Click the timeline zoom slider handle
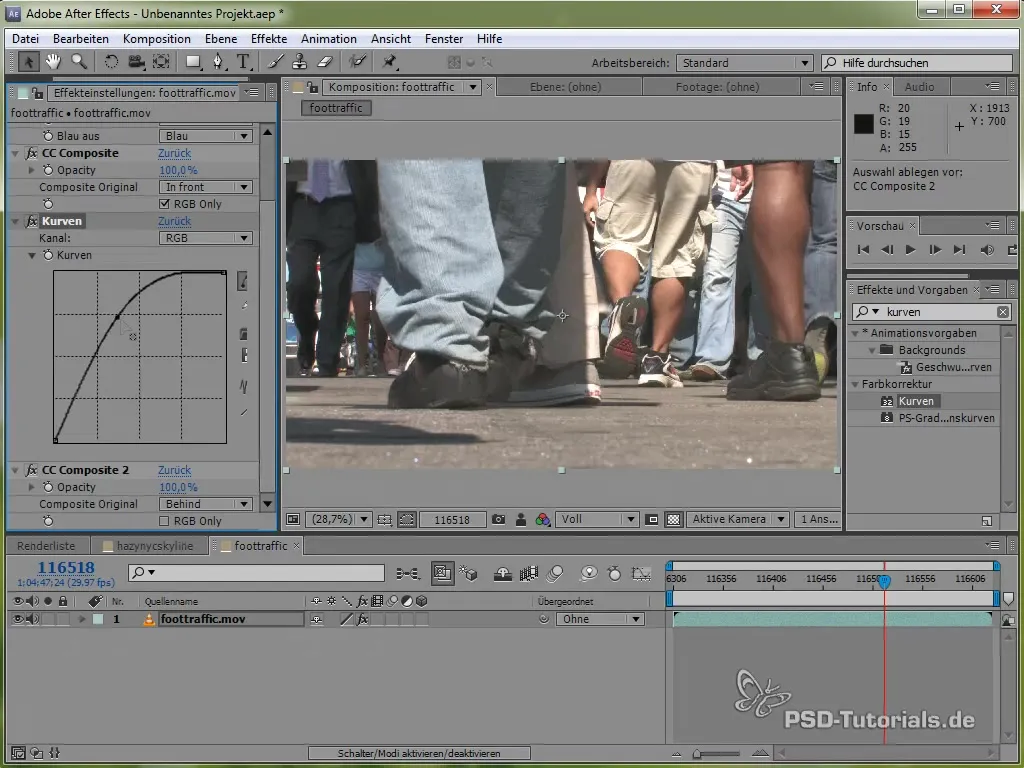 click(x=697, y=754)
